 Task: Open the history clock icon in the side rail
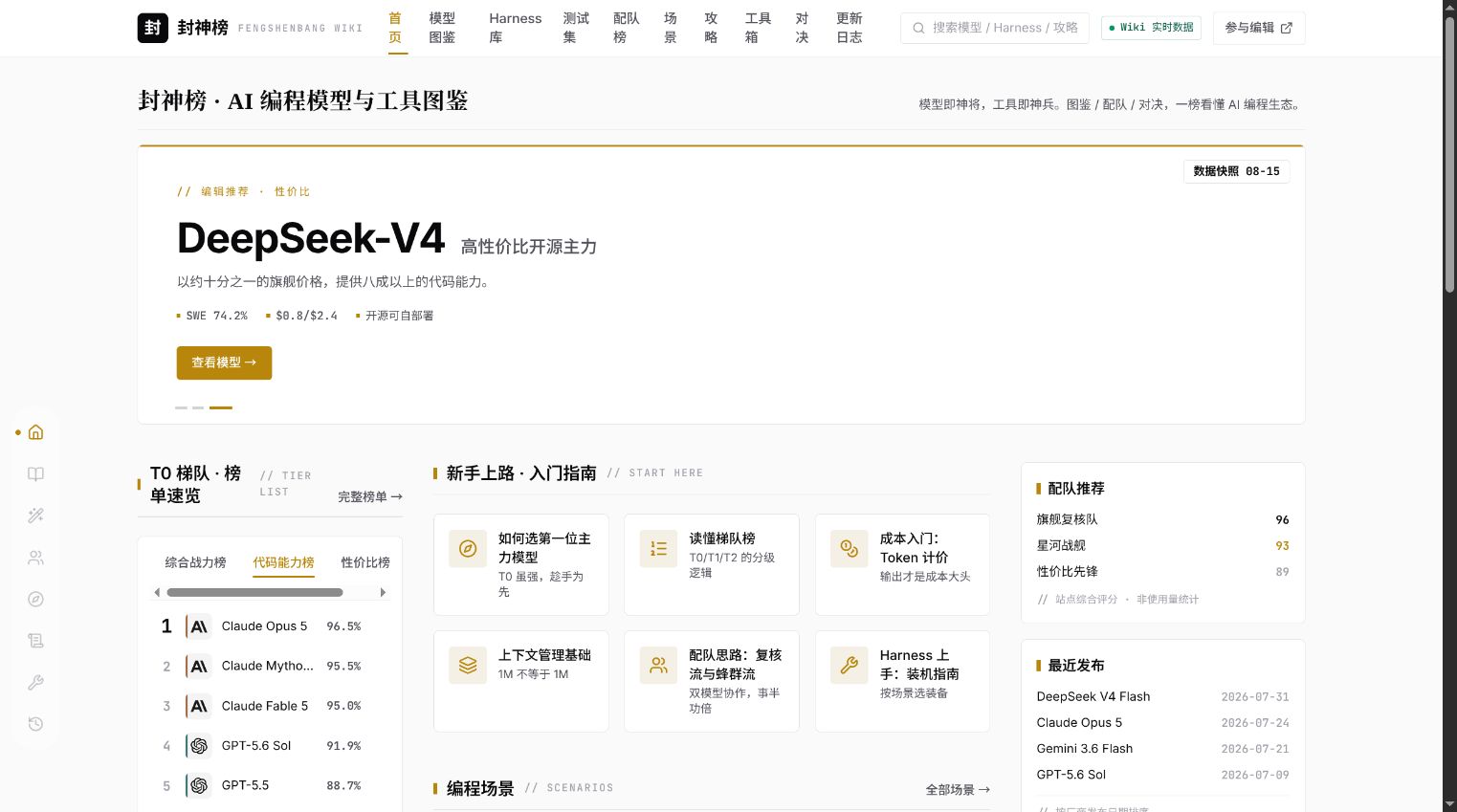[x=35, y=724]
